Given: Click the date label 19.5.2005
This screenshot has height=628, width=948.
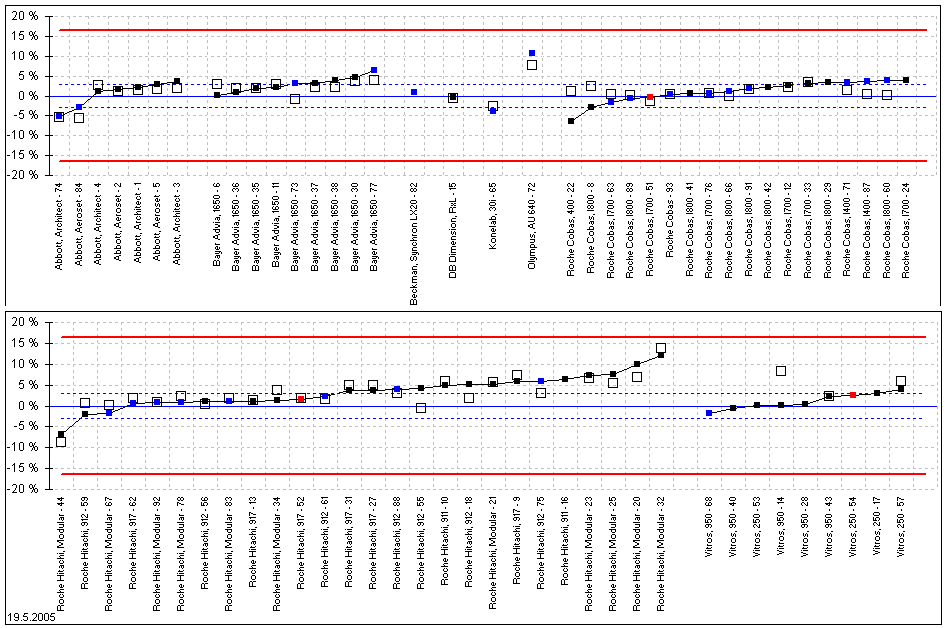Looking at the screenshot, I should (30, 618).
